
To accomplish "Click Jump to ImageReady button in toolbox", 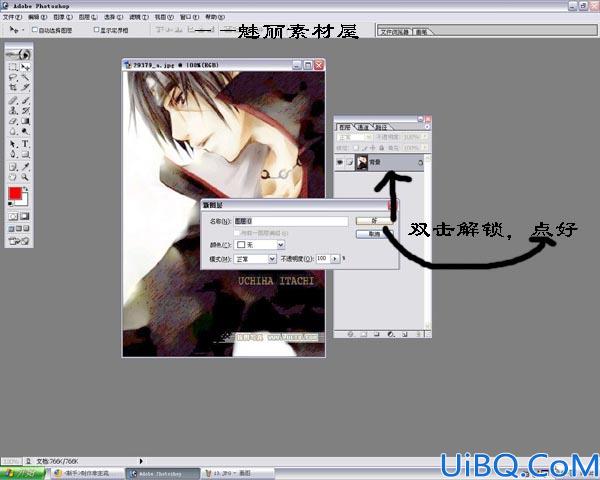I will click(19, 241).
